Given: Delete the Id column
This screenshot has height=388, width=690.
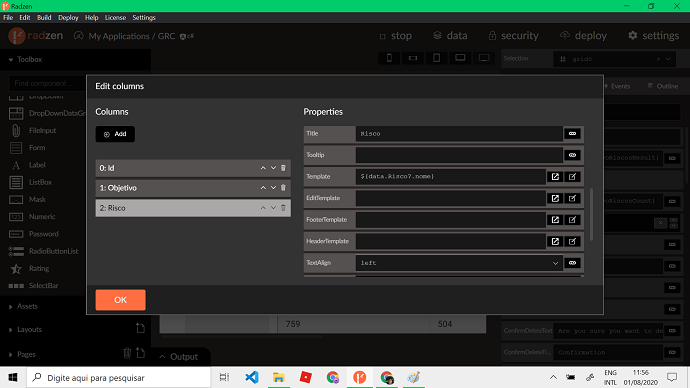Looking at the screenshot, I should pyautogui.click(x=283, y=168).
